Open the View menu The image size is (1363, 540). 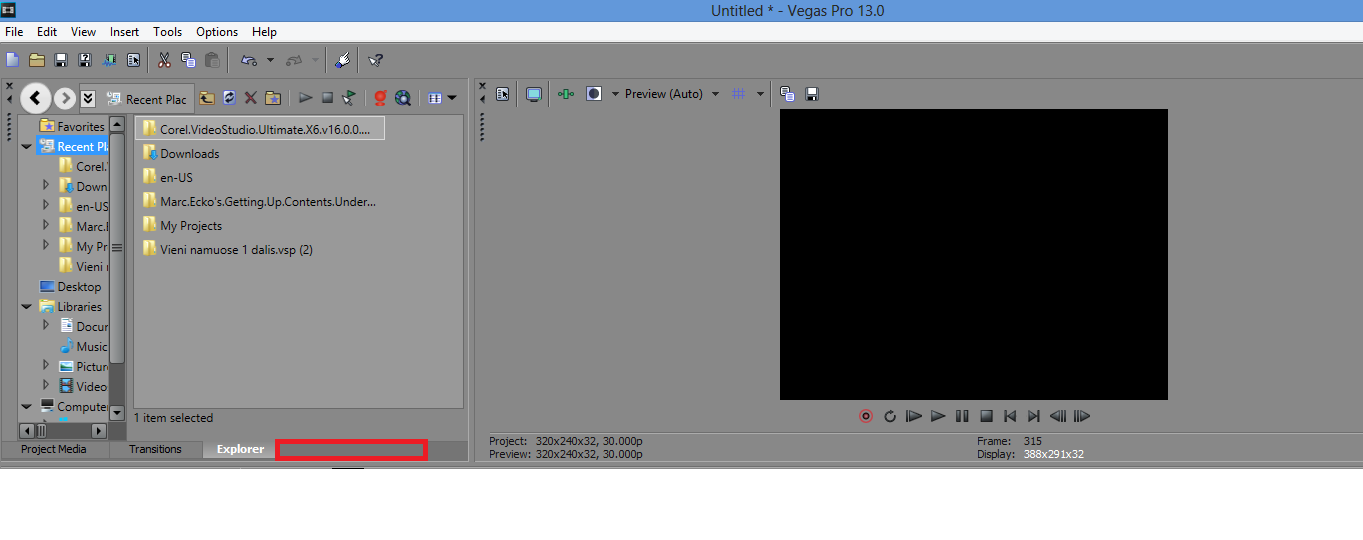point(84,32)
